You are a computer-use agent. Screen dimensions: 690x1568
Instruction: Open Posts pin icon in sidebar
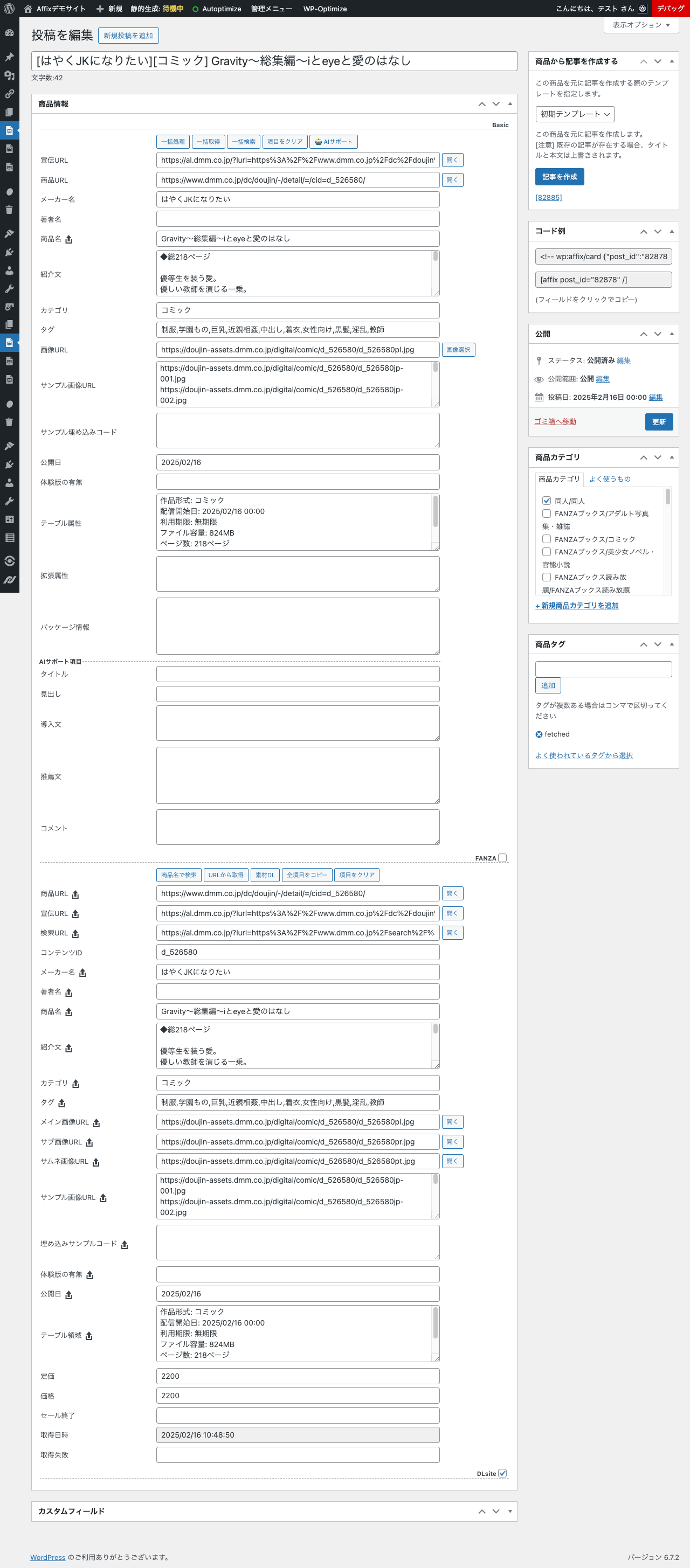(x=9, y=57)
